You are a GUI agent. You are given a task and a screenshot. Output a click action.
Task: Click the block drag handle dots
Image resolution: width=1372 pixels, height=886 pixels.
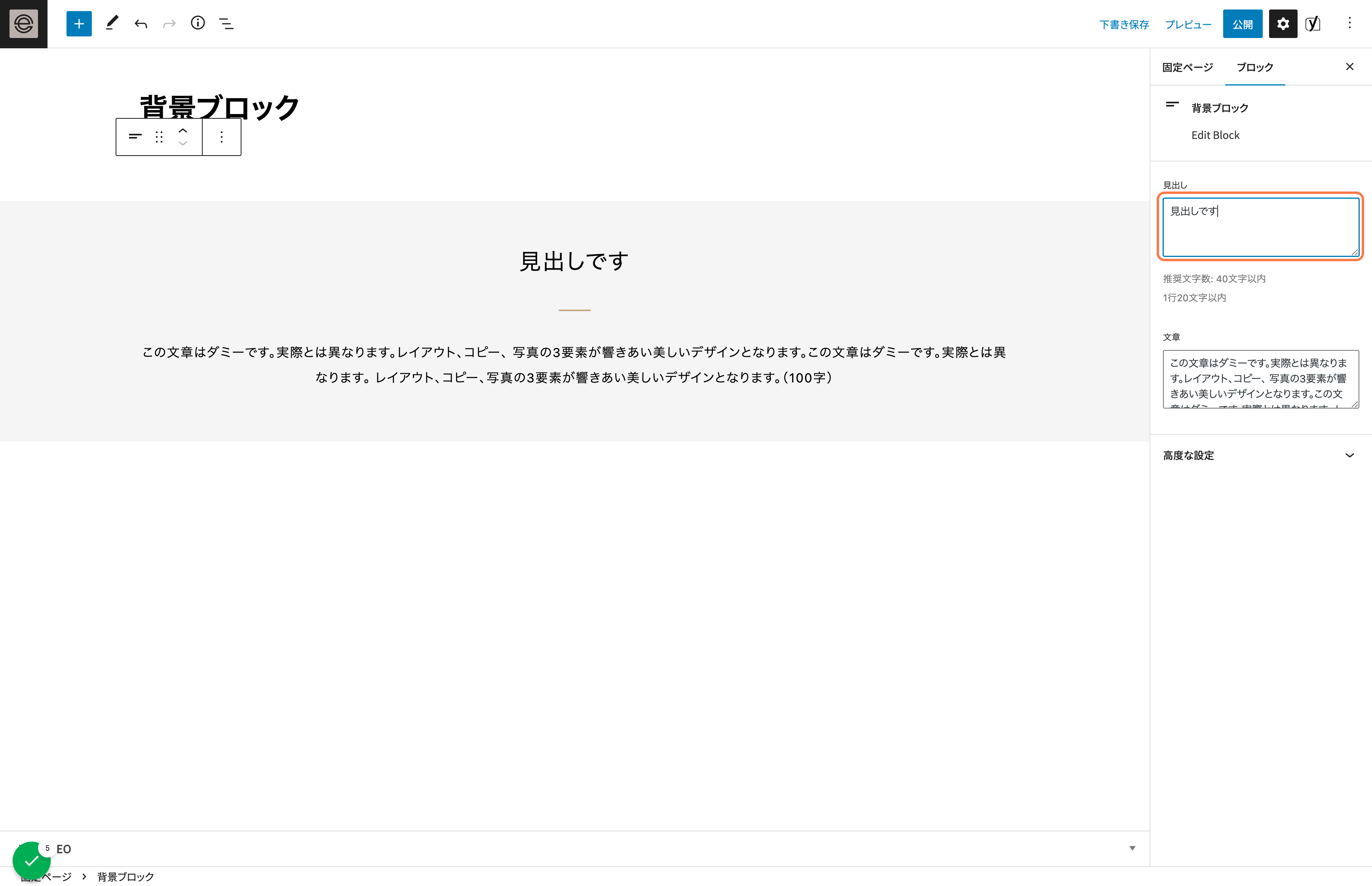[x=160, y=137]
